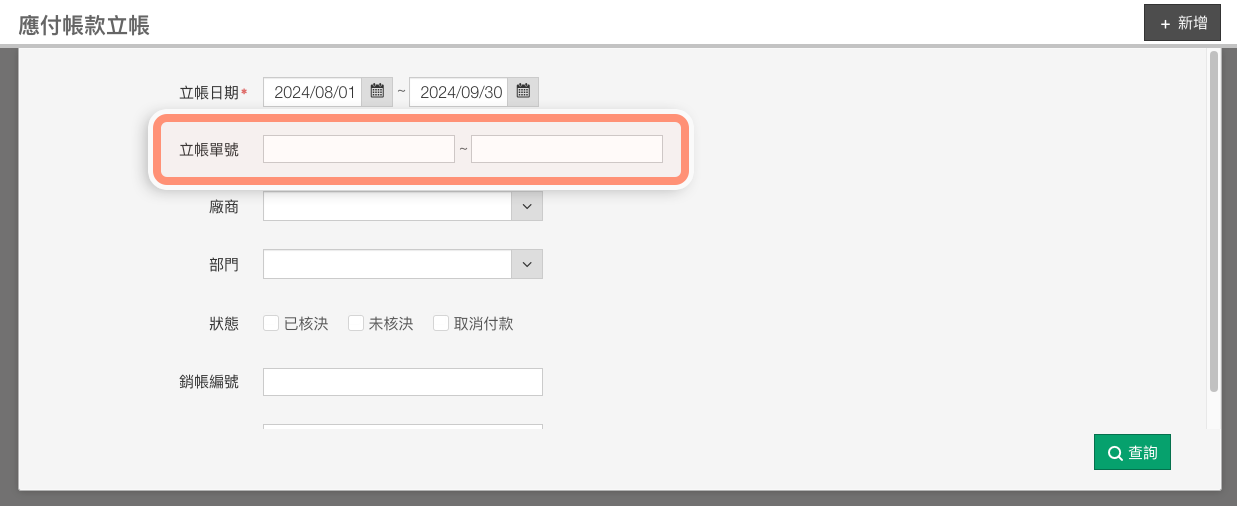Click the 狀態 label

pos(224,324)
